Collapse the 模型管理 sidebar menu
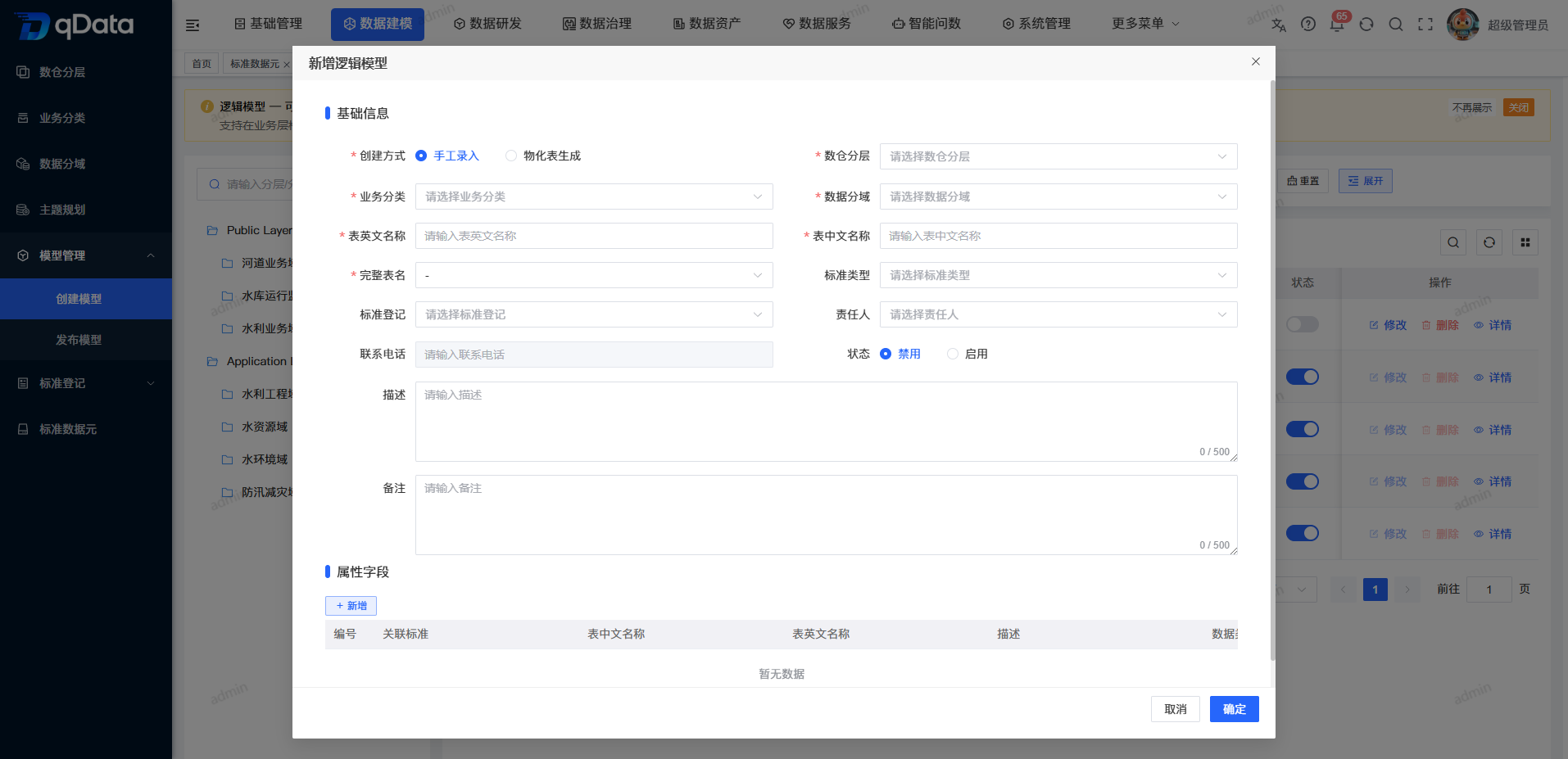 86,255
